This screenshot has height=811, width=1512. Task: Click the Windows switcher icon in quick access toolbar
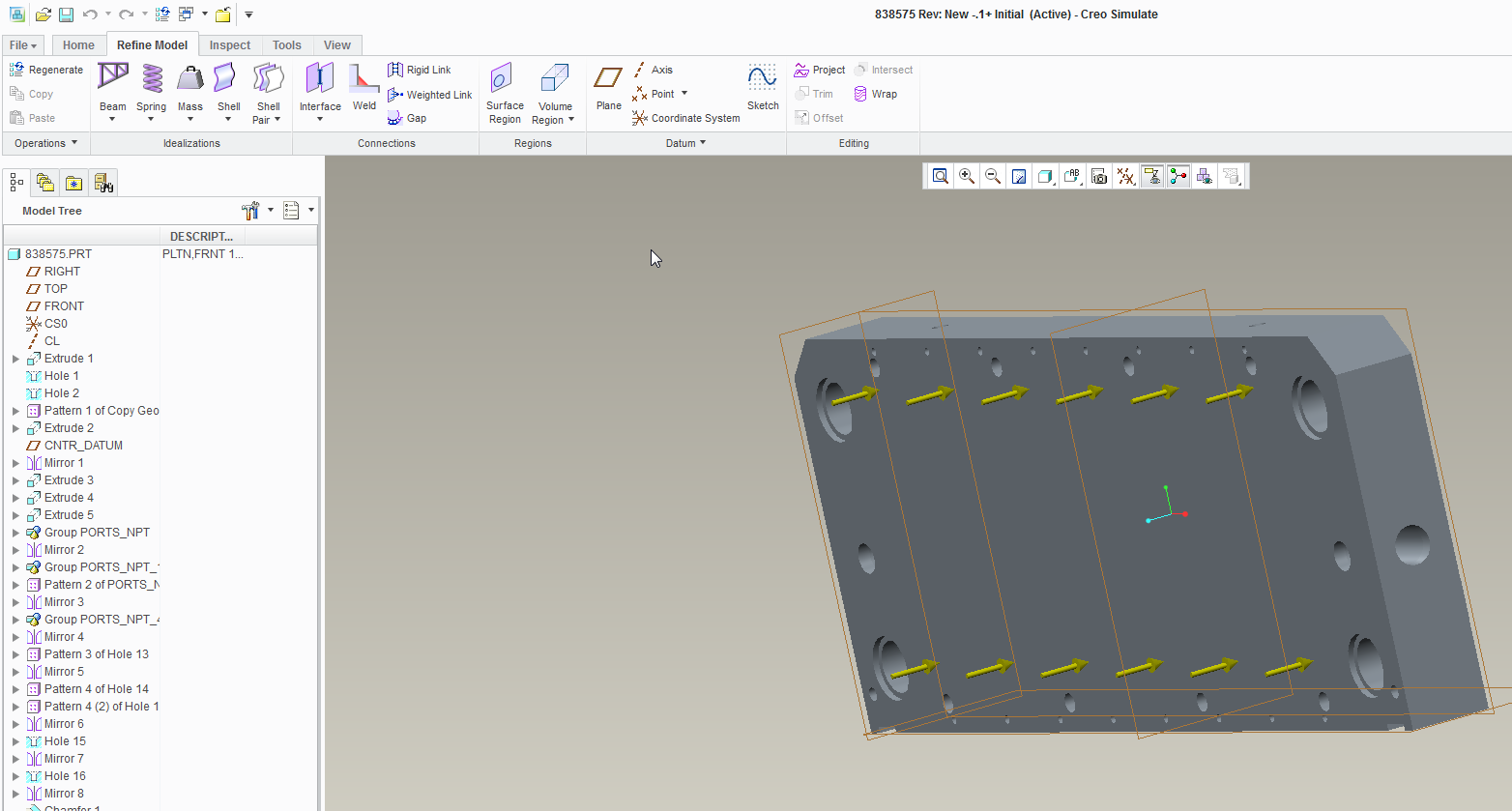(x=186, y=14)
